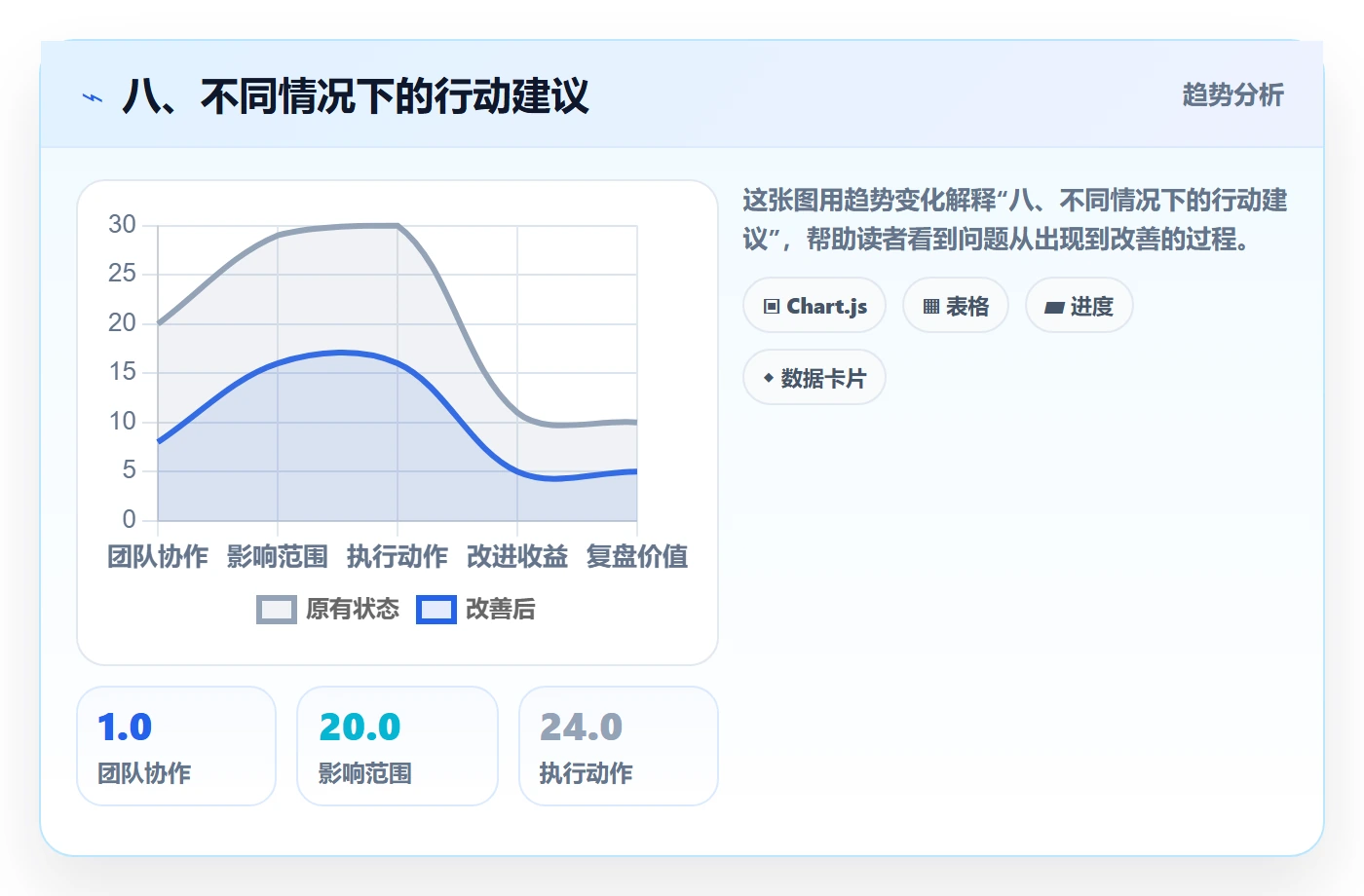Toggle the 原有状态 legend swatch
1364x896 pixels.
[277, 610]
